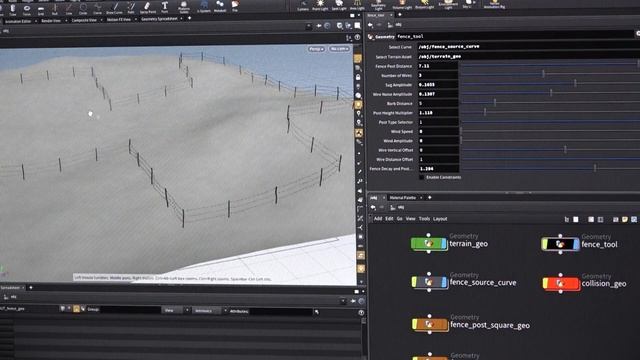Toggle display flag on fence_tool node

click(576, 244)
